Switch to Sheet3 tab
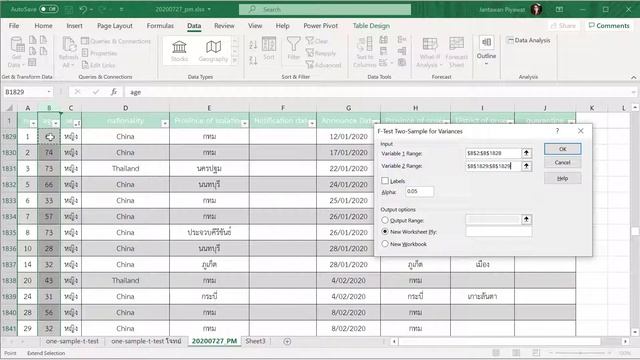Screen dimensions: 640x360 (256, 341)
